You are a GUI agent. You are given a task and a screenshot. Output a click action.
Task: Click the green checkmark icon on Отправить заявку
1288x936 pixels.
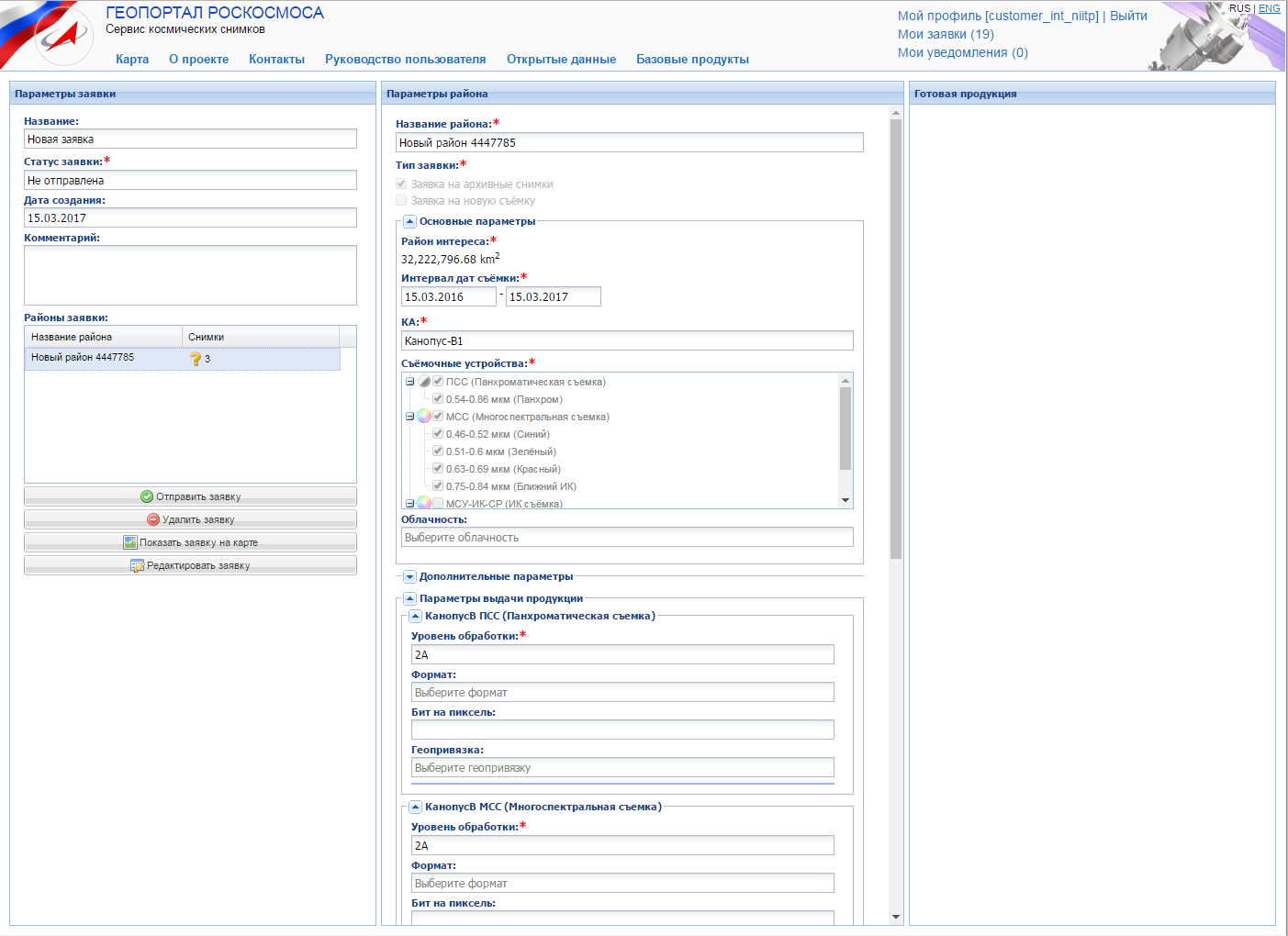coord(147,496)
